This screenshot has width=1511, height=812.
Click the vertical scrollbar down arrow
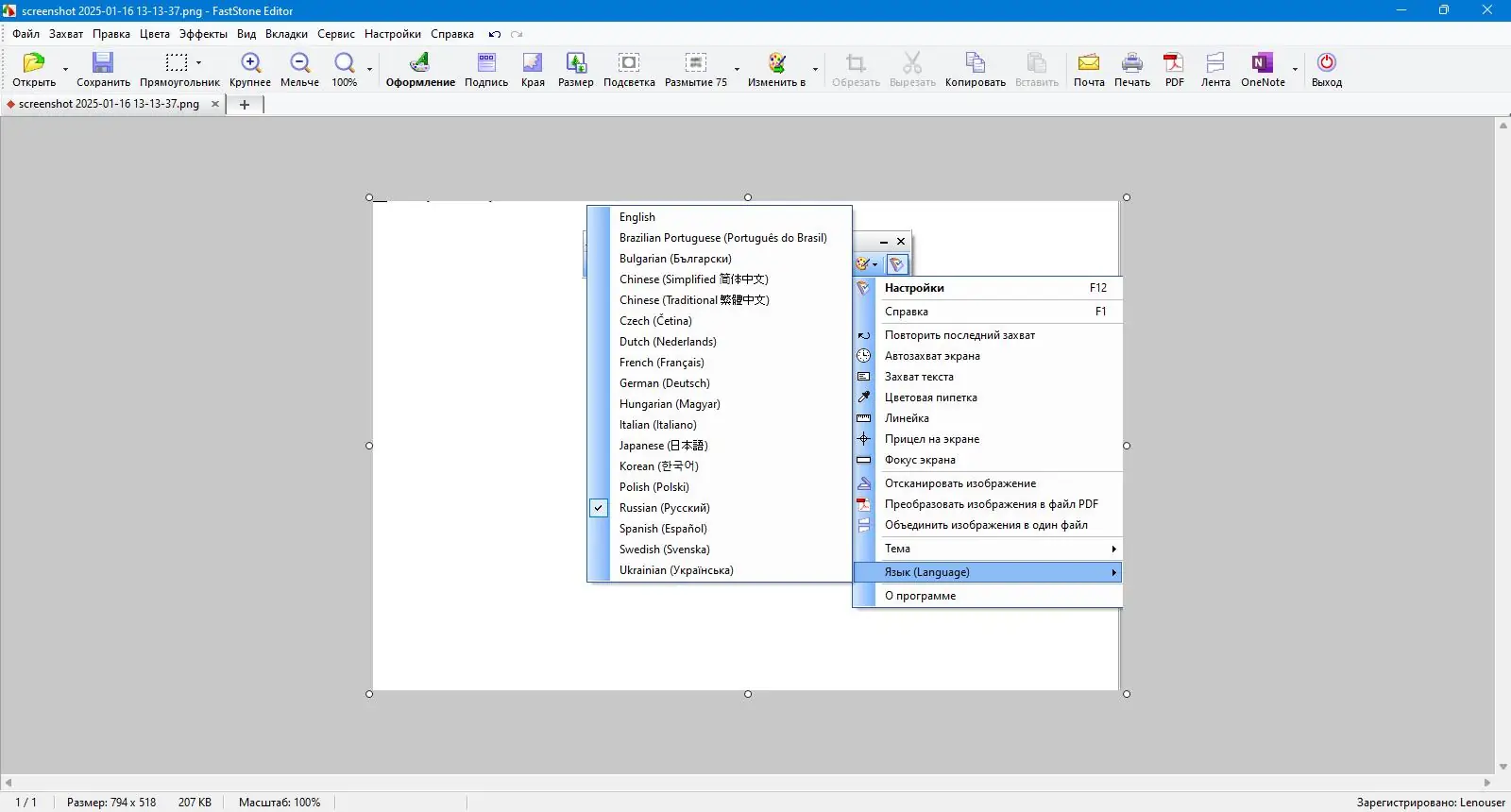pyautogui.click(x=1503, y=768)
